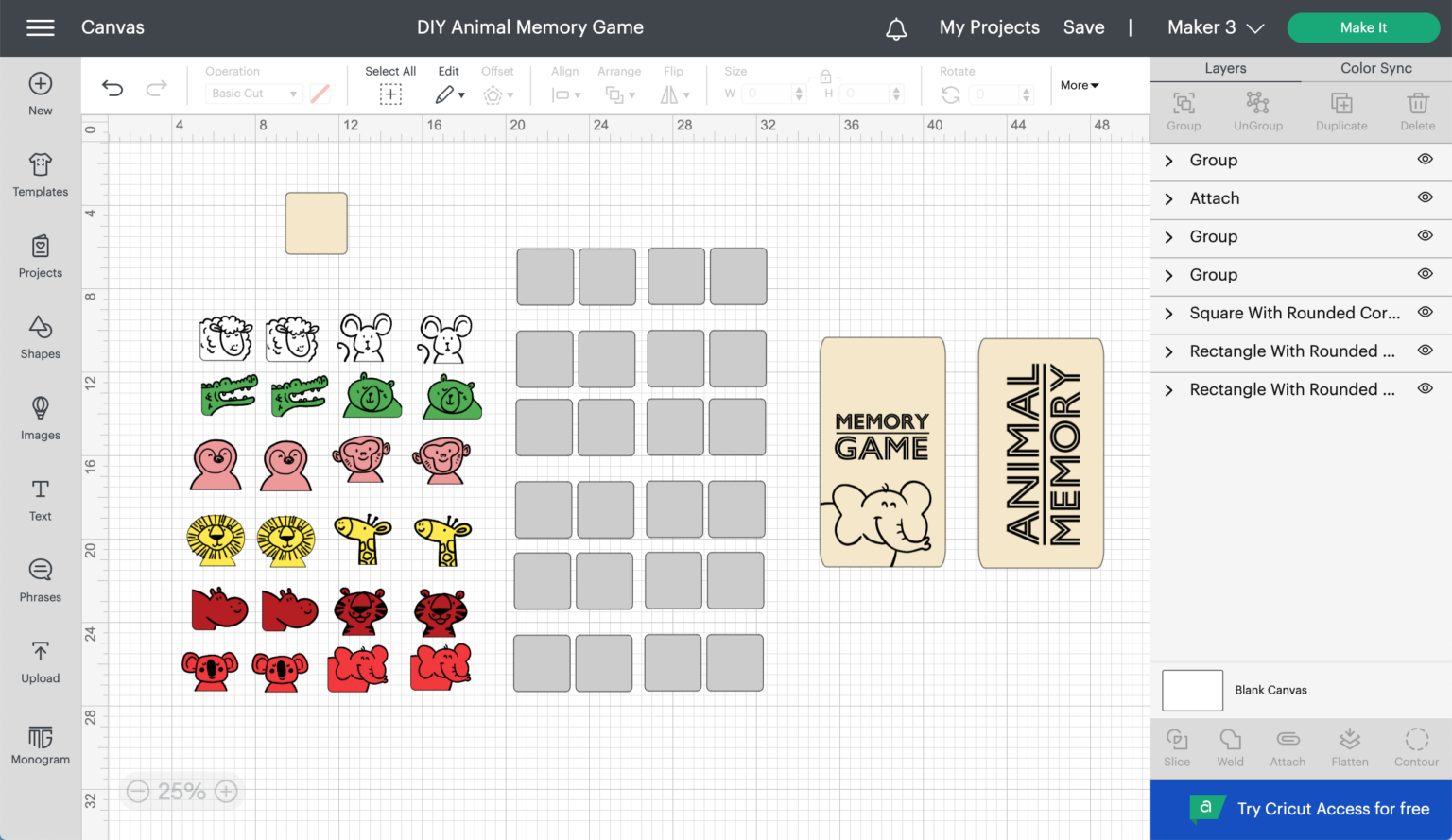Image resolution: width=1452 pixels, height=840 pixels.
Task: Toggle visibility of the Square With Rounded Corners layer
Action: (x=1426, y=312)
